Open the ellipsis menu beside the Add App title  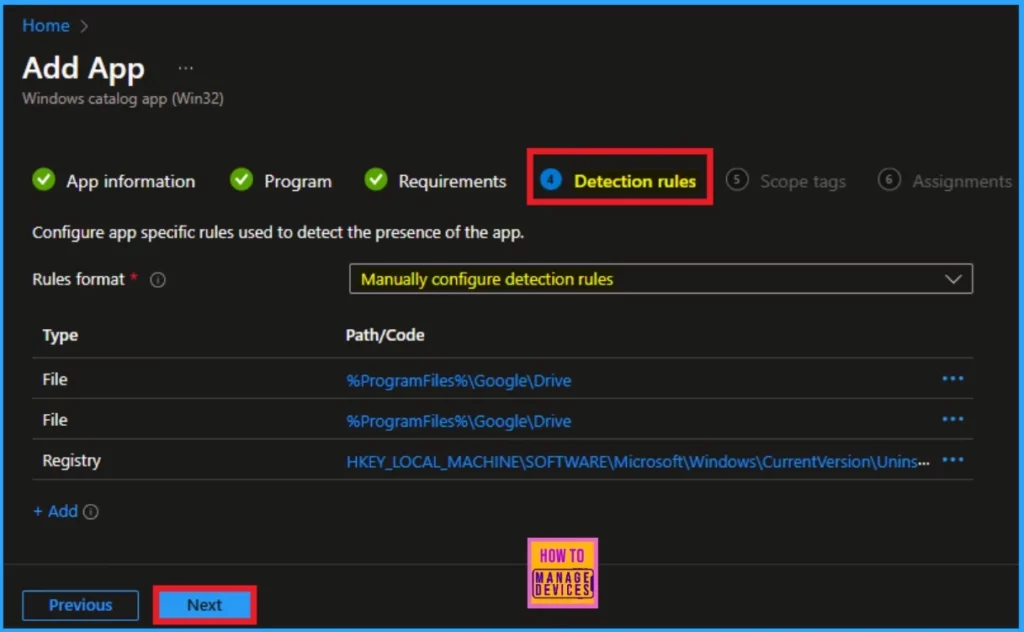[185, 68]
